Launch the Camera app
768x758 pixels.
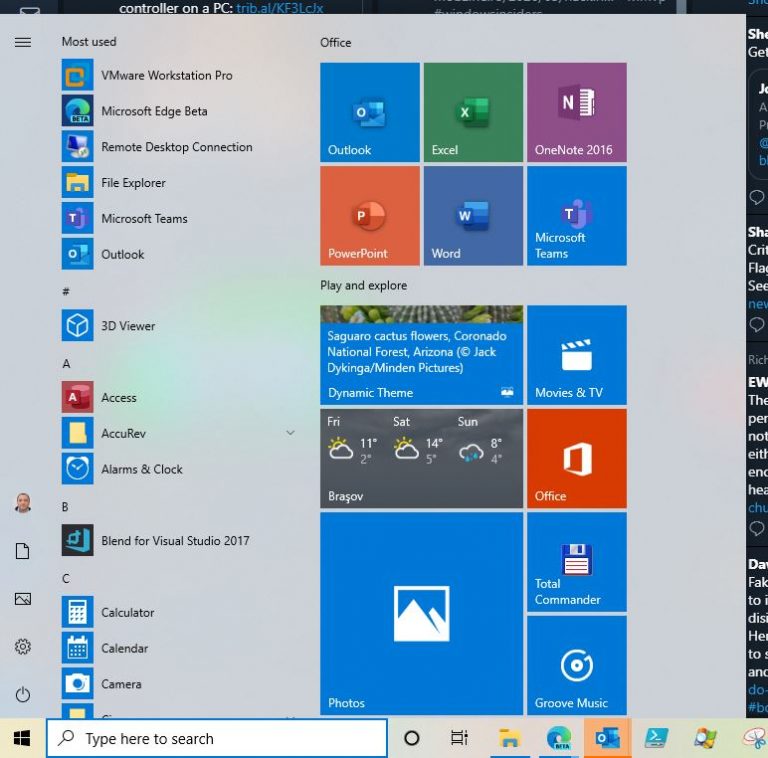pos(179,684)
